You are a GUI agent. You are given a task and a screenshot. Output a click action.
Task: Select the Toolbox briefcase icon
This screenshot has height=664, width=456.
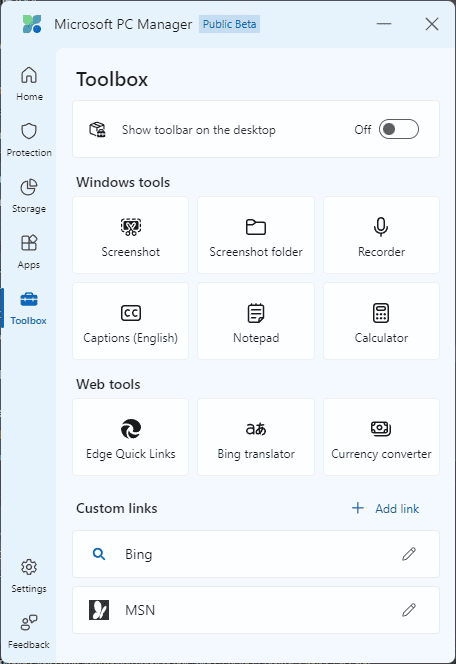[x=29, y=299]
